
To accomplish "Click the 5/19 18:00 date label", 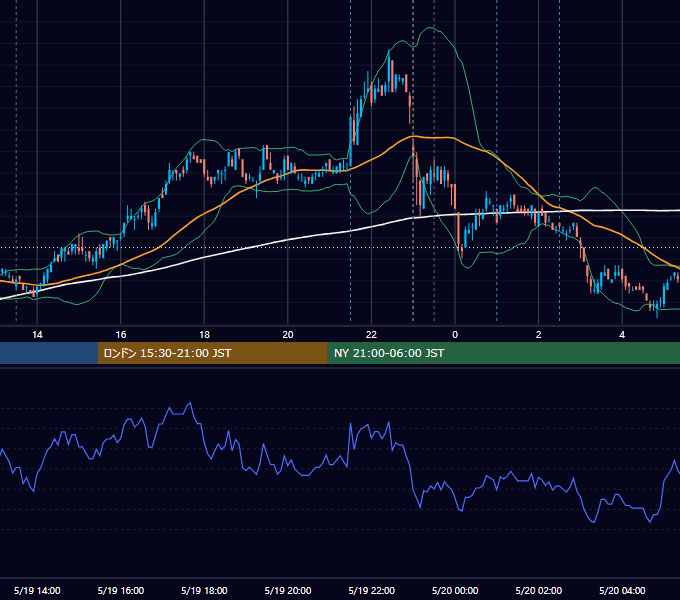I will pyautogui.click(x=204, y=590).
